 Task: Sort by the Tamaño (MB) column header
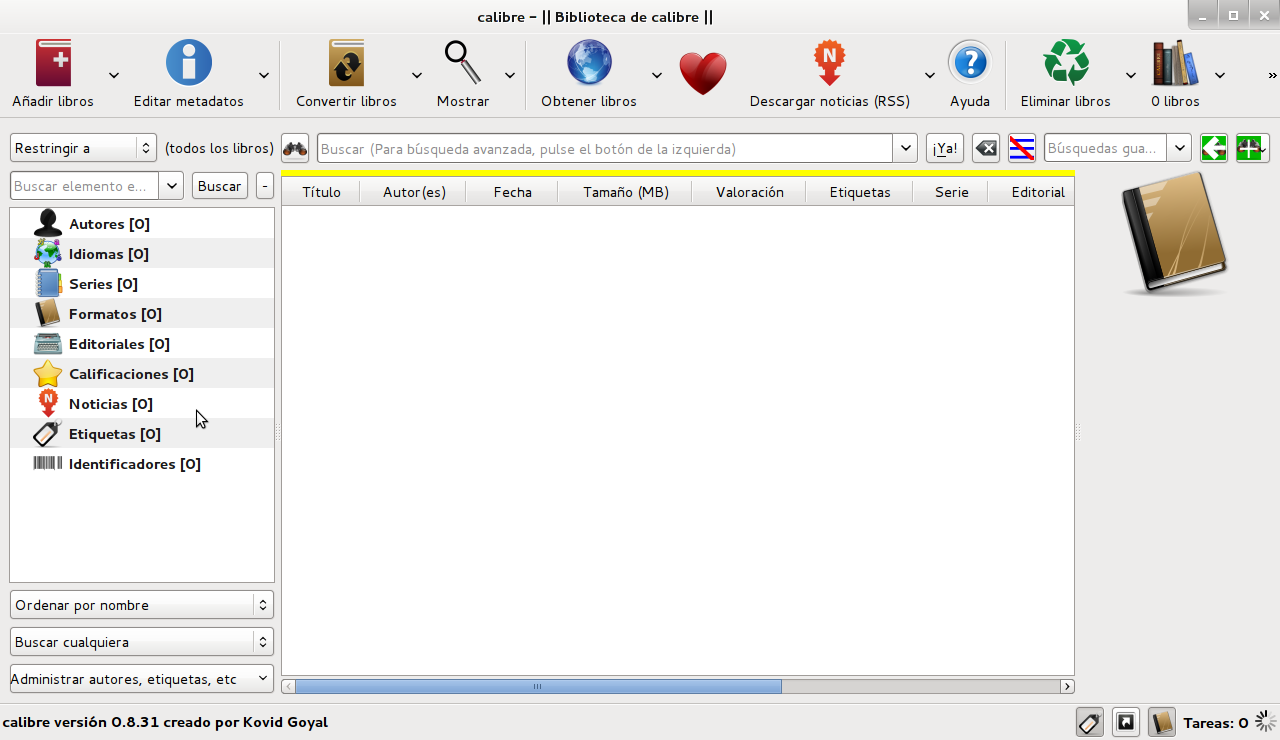626,192
